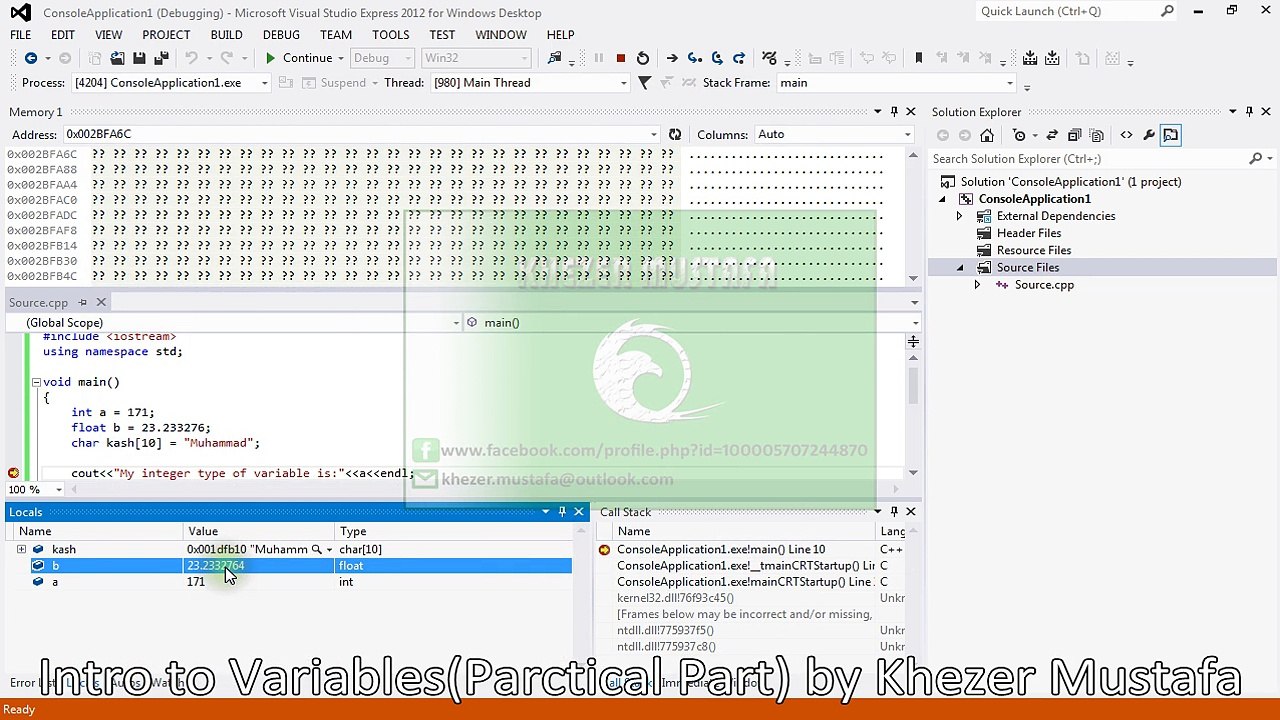This screenshot has height=720, width=1280.
Task: Switch to the Source.cpp editor tab
Action: [x=39, y=303]
